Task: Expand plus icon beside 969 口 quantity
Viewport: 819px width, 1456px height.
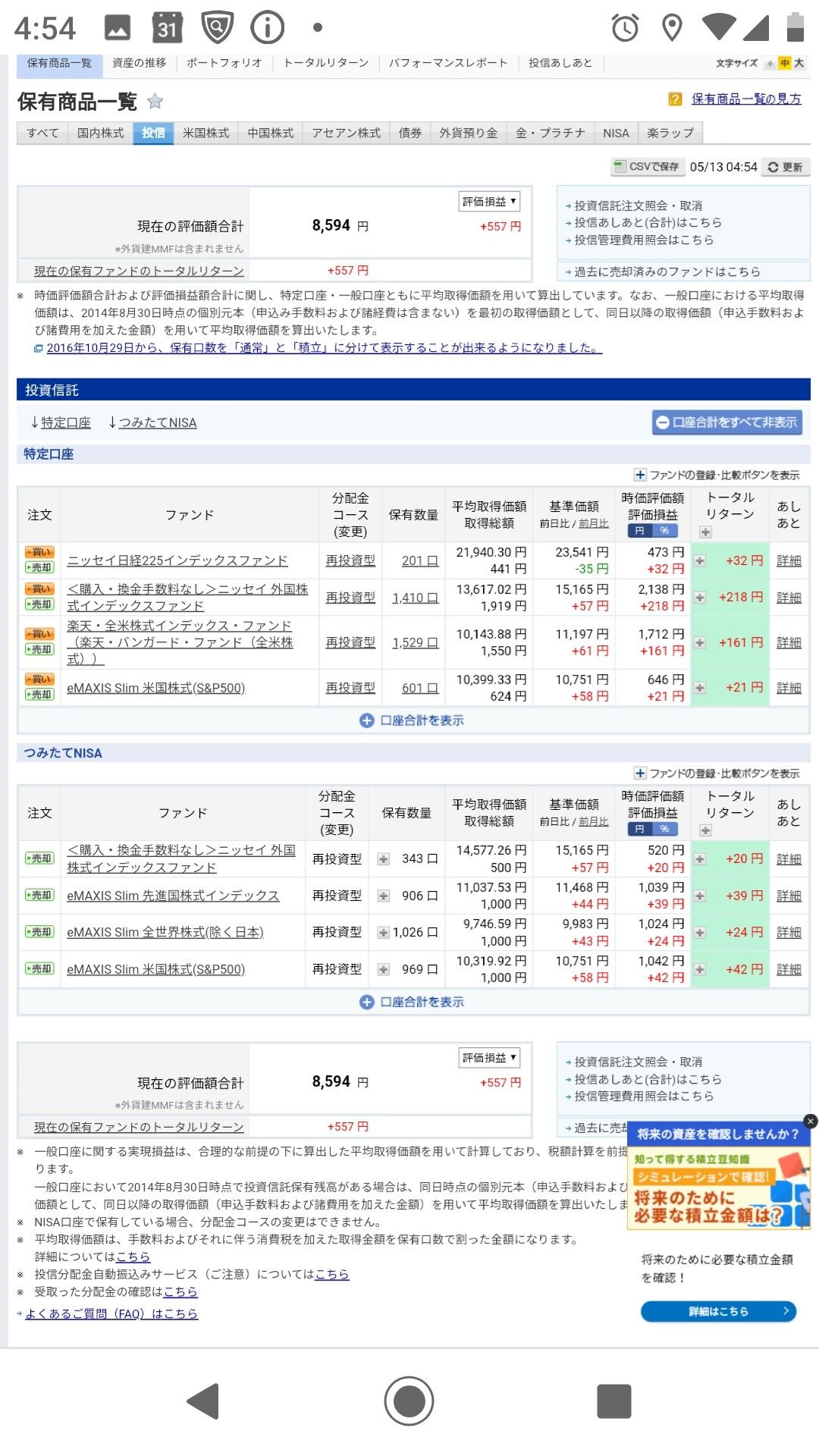Action: click(x=384, y=969)
